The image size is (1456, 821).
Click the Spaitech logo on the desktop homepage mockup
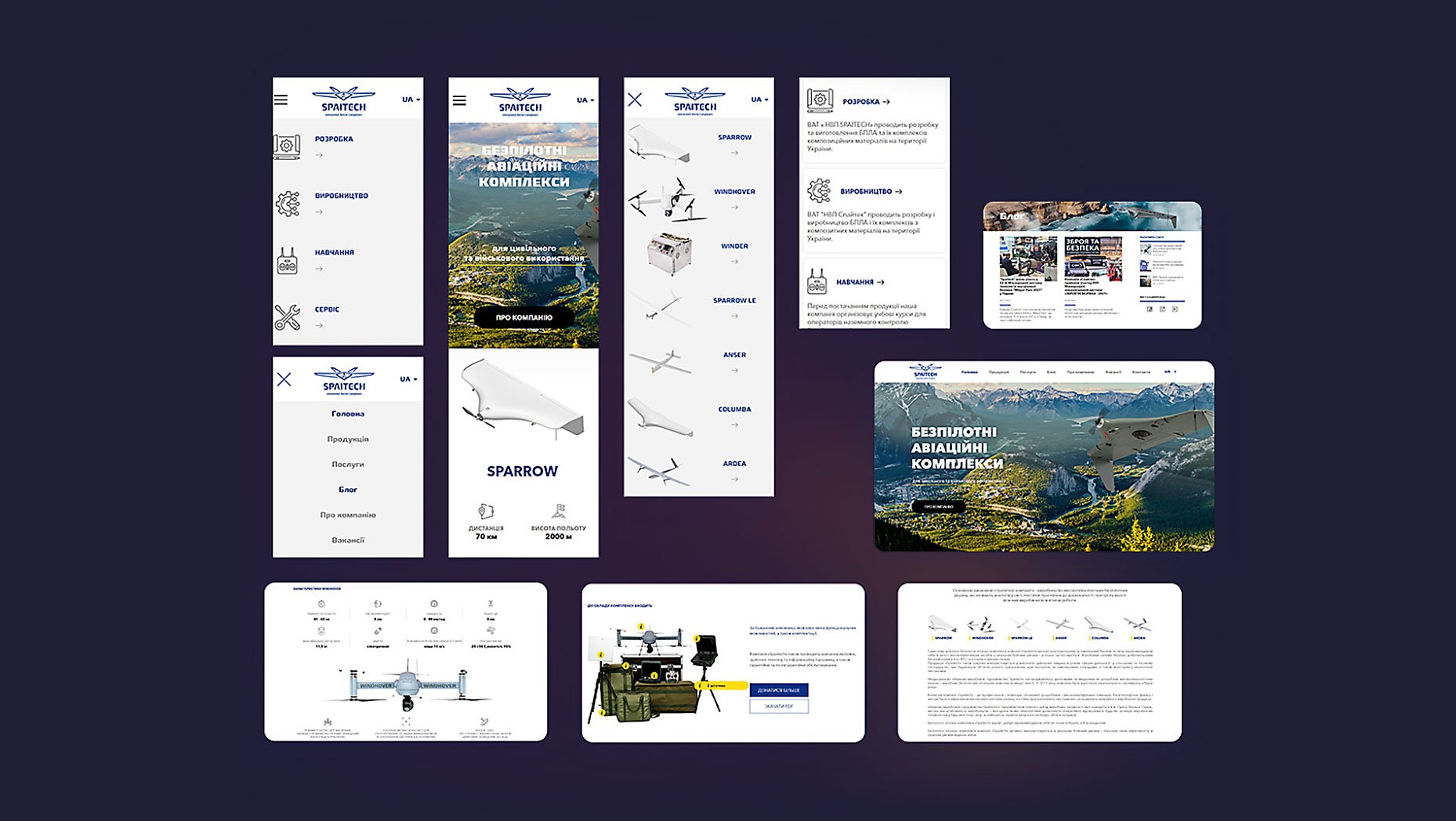click(x=925, y=372)
